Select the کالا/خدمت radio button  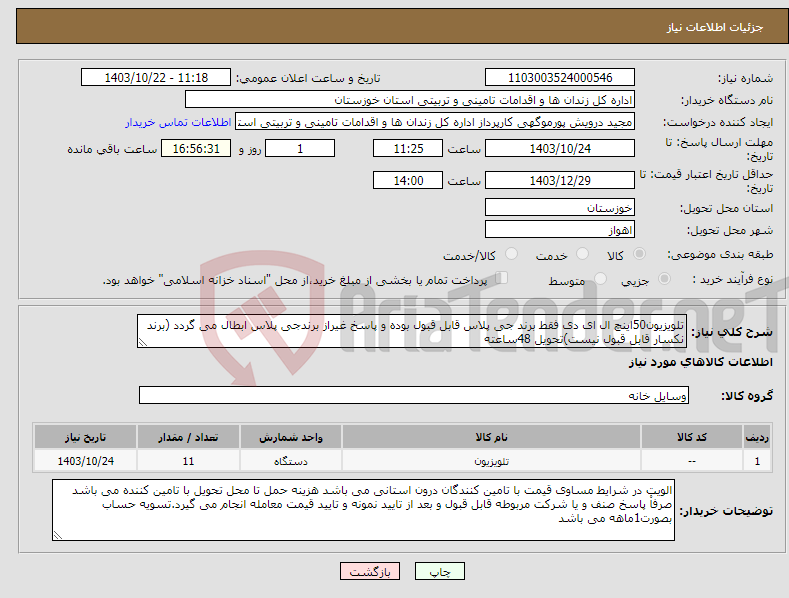click(511, 254)
